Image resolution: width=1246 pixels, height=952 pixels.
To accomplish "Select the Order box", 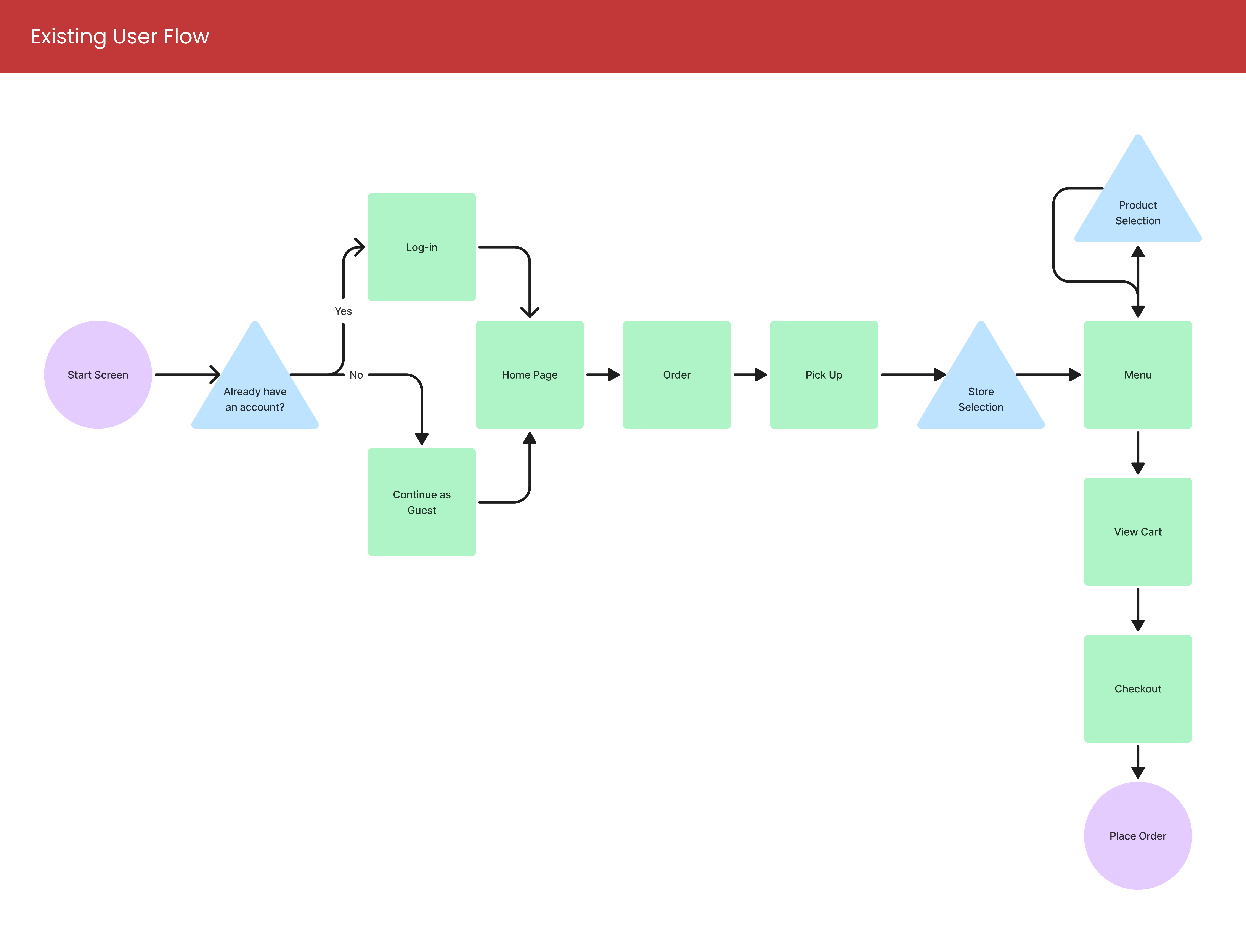I will [677, 375].
